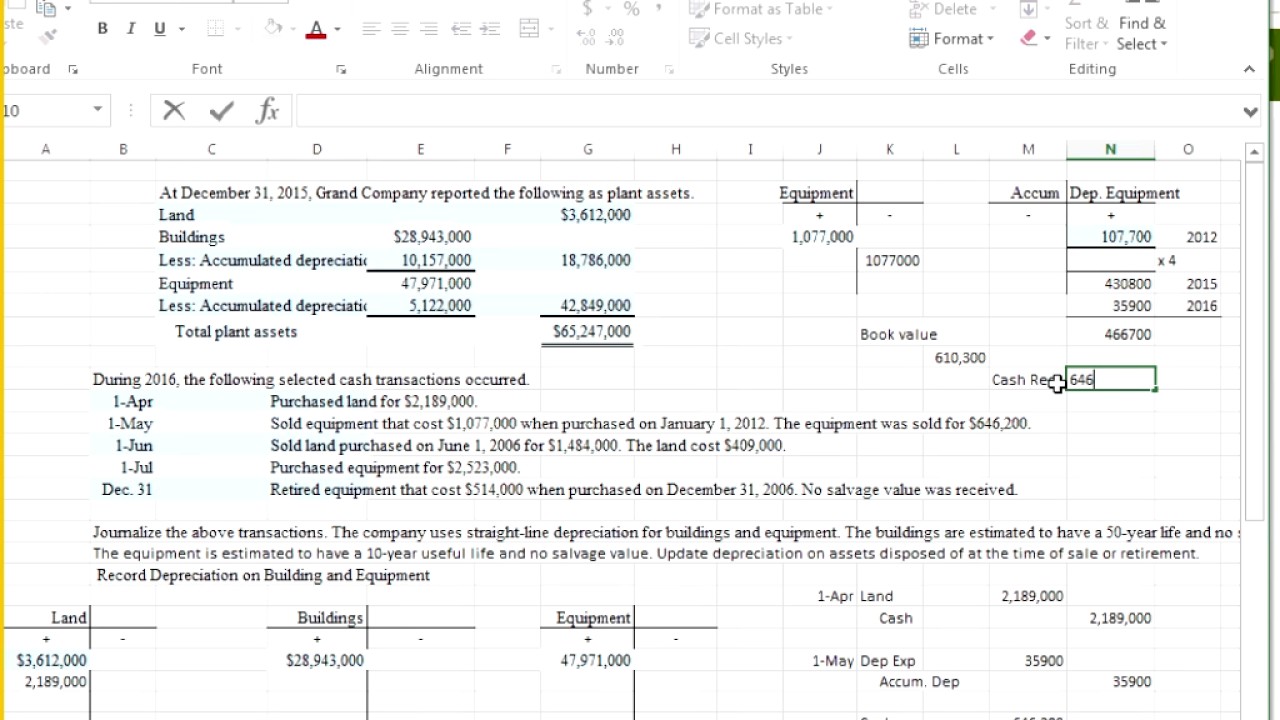The width and height of the screenshot is (1280, 720).
Task: Open Cell Styles dropdown
Action: click(742, 38)
